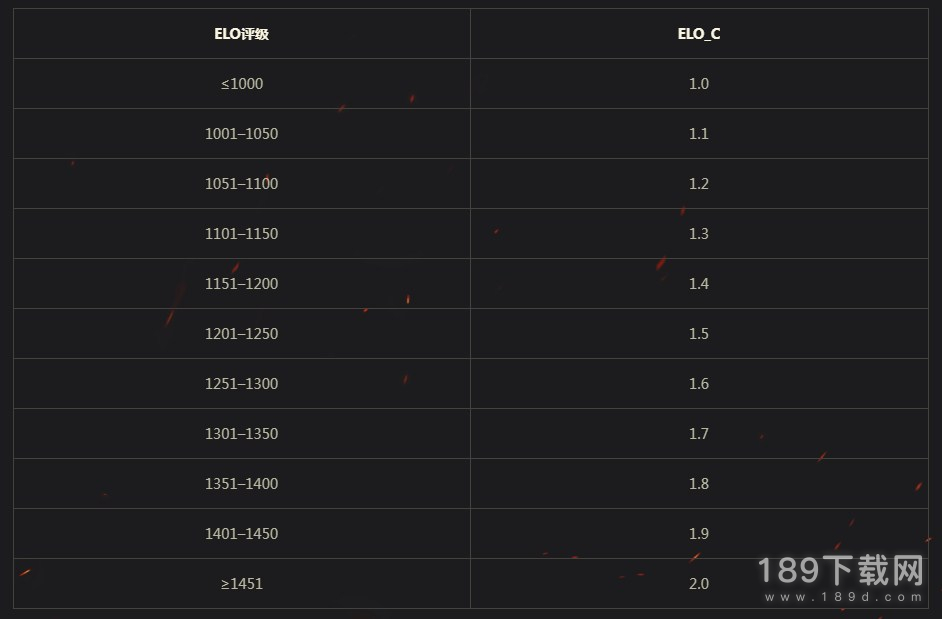Select the 1051–1100 rating cell
The width and height of the screenshot is (942, 619).
242,183
